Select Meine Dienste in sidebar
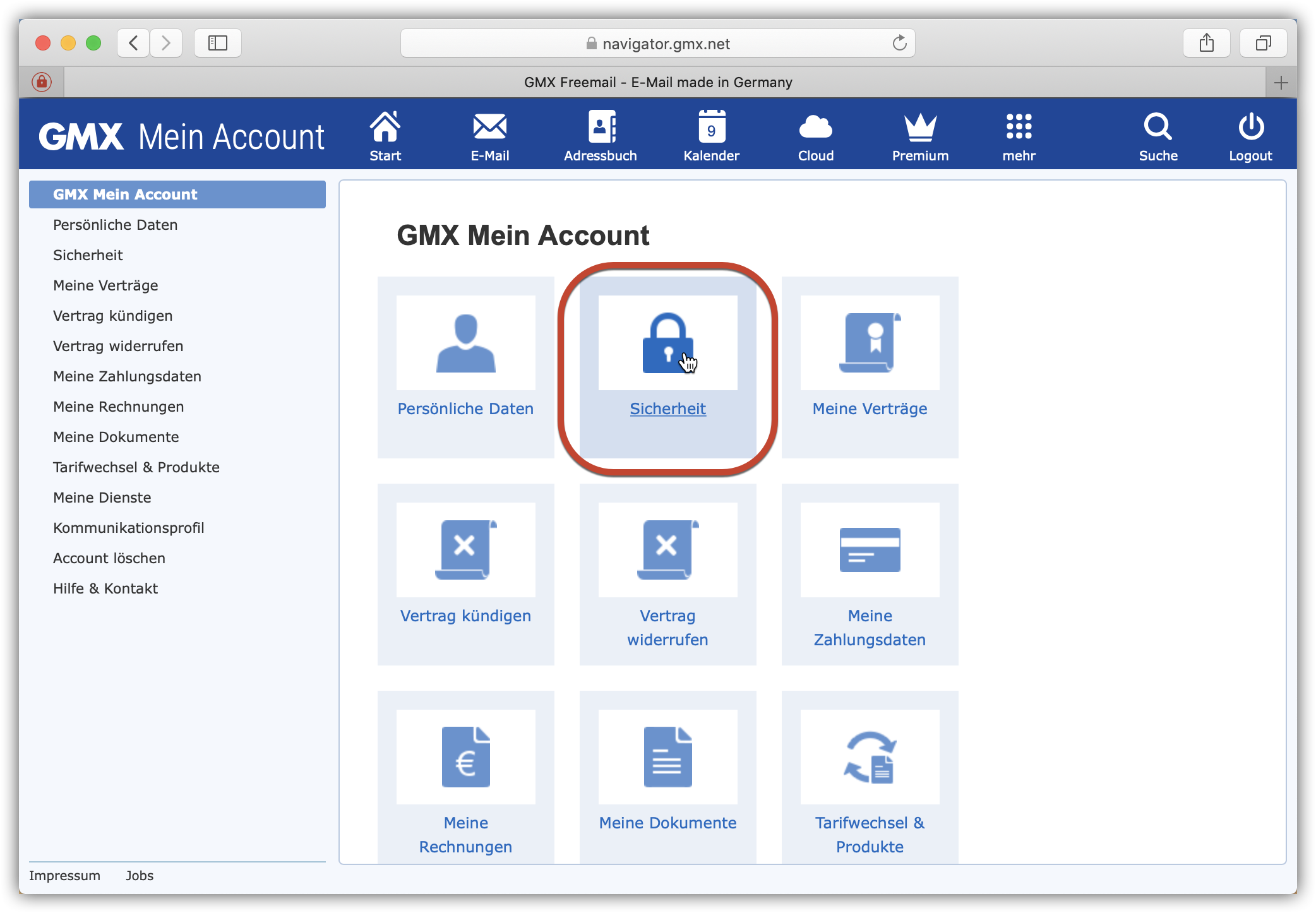 pos(102,498)
